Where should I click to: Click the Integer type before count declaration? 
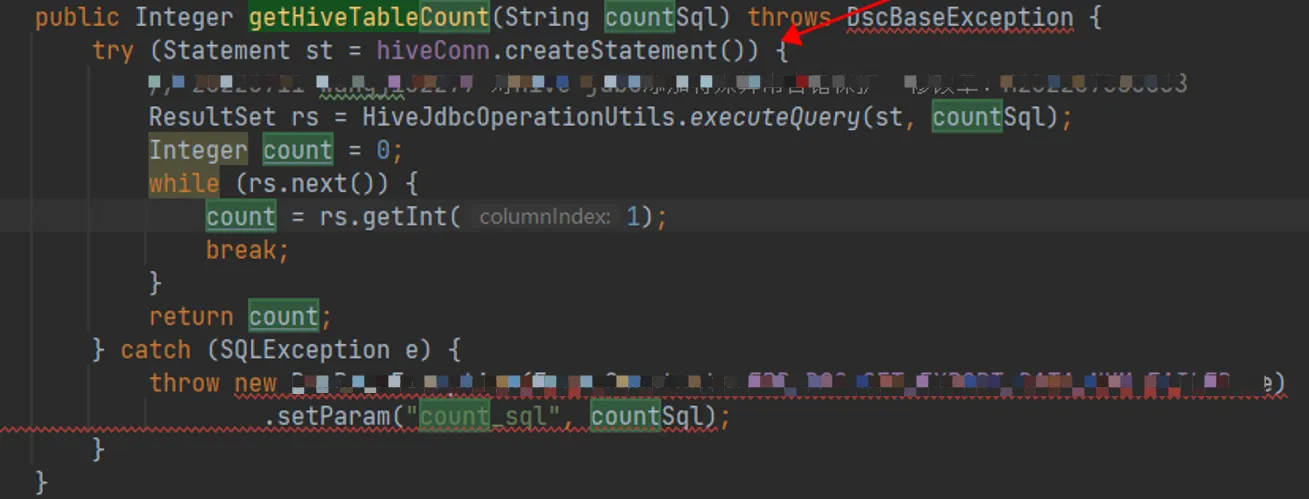click(198, 151)
